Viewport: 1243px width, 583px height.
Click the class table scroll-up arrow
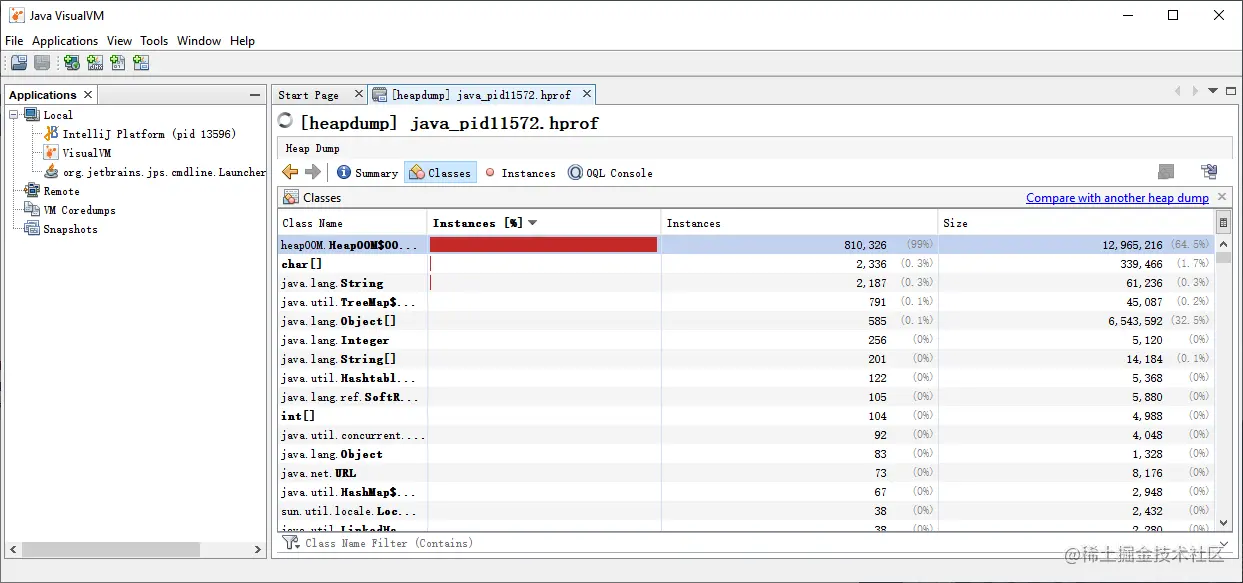tap(1223, 243)
